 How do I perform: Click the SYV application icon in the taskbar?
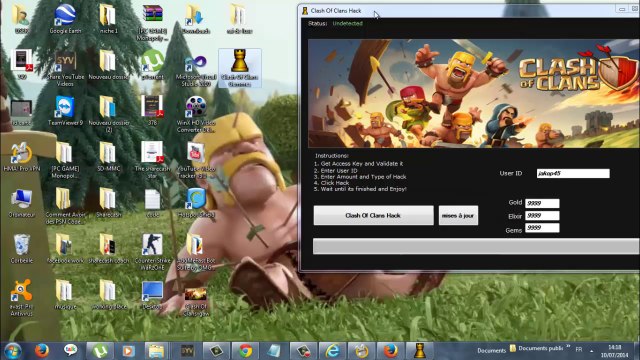[187, 351]
